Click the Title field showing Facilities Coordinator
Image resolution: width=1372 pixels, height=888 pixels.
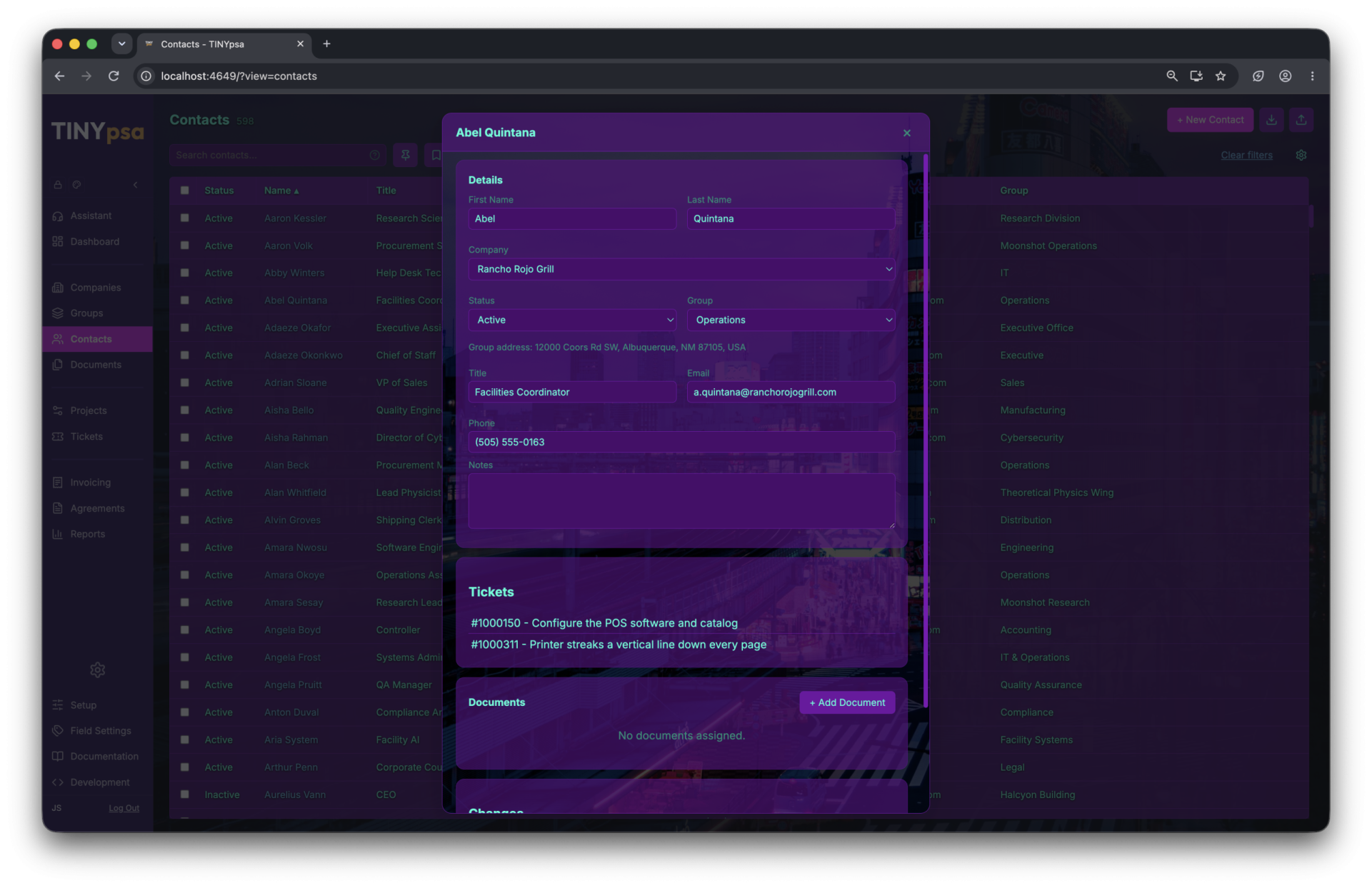[572, 392]
